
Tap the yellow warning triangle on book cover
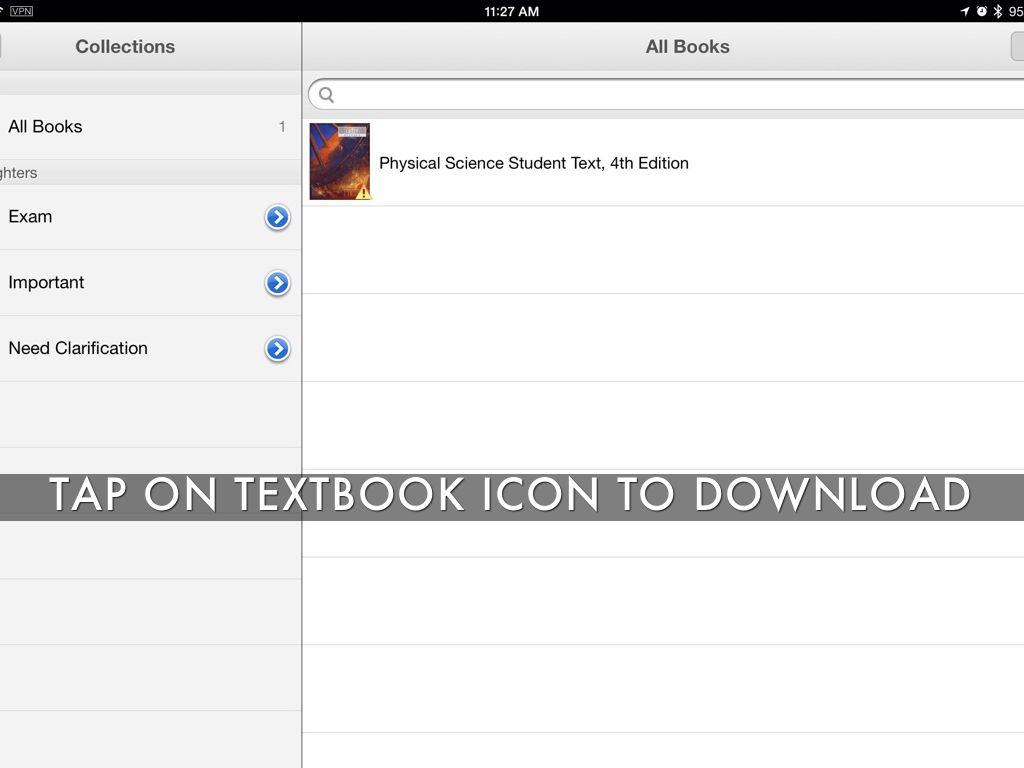tap(363, 192)
